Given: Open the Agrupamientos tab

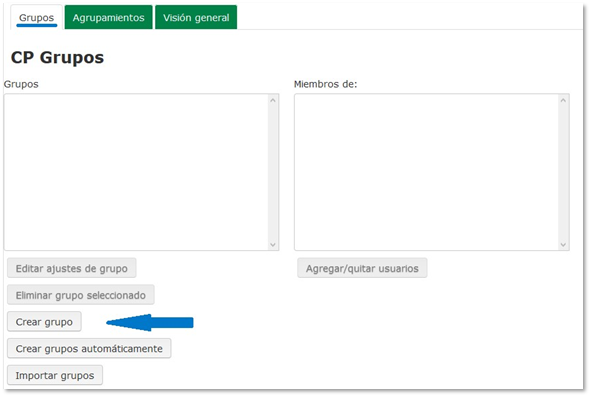Looking at the screenshot, I should pyautogui.click(x=109, y=17).
